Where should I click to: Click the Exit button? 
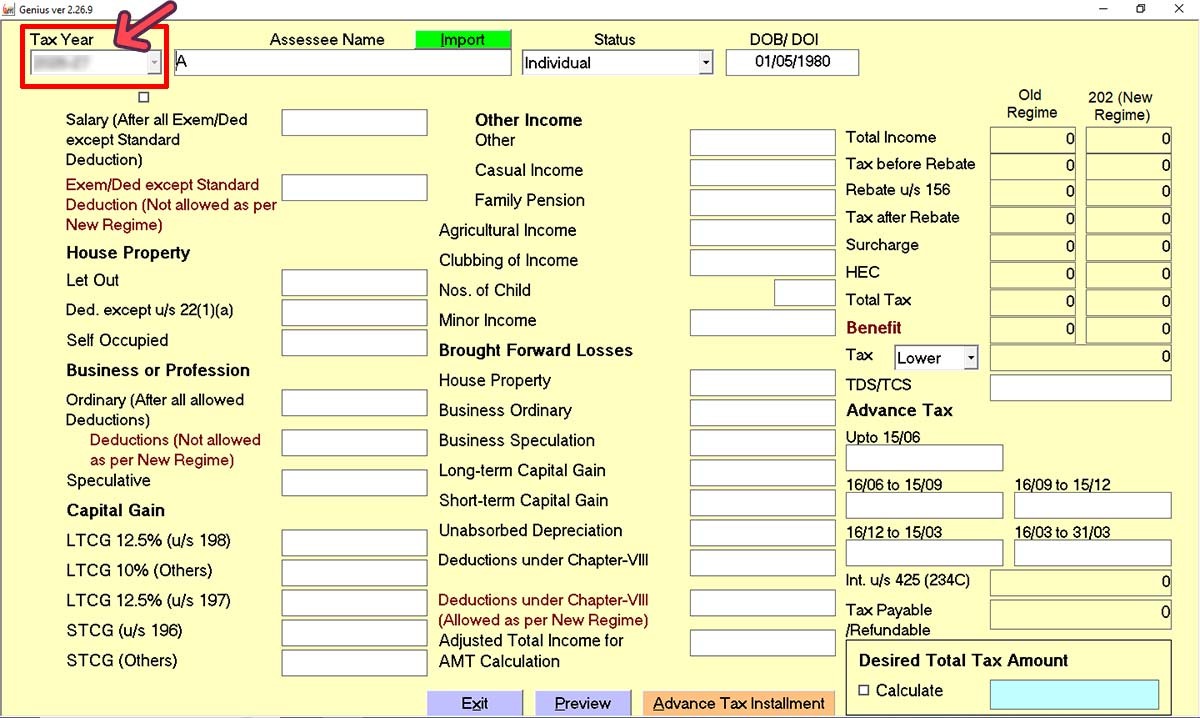(475, 703)
